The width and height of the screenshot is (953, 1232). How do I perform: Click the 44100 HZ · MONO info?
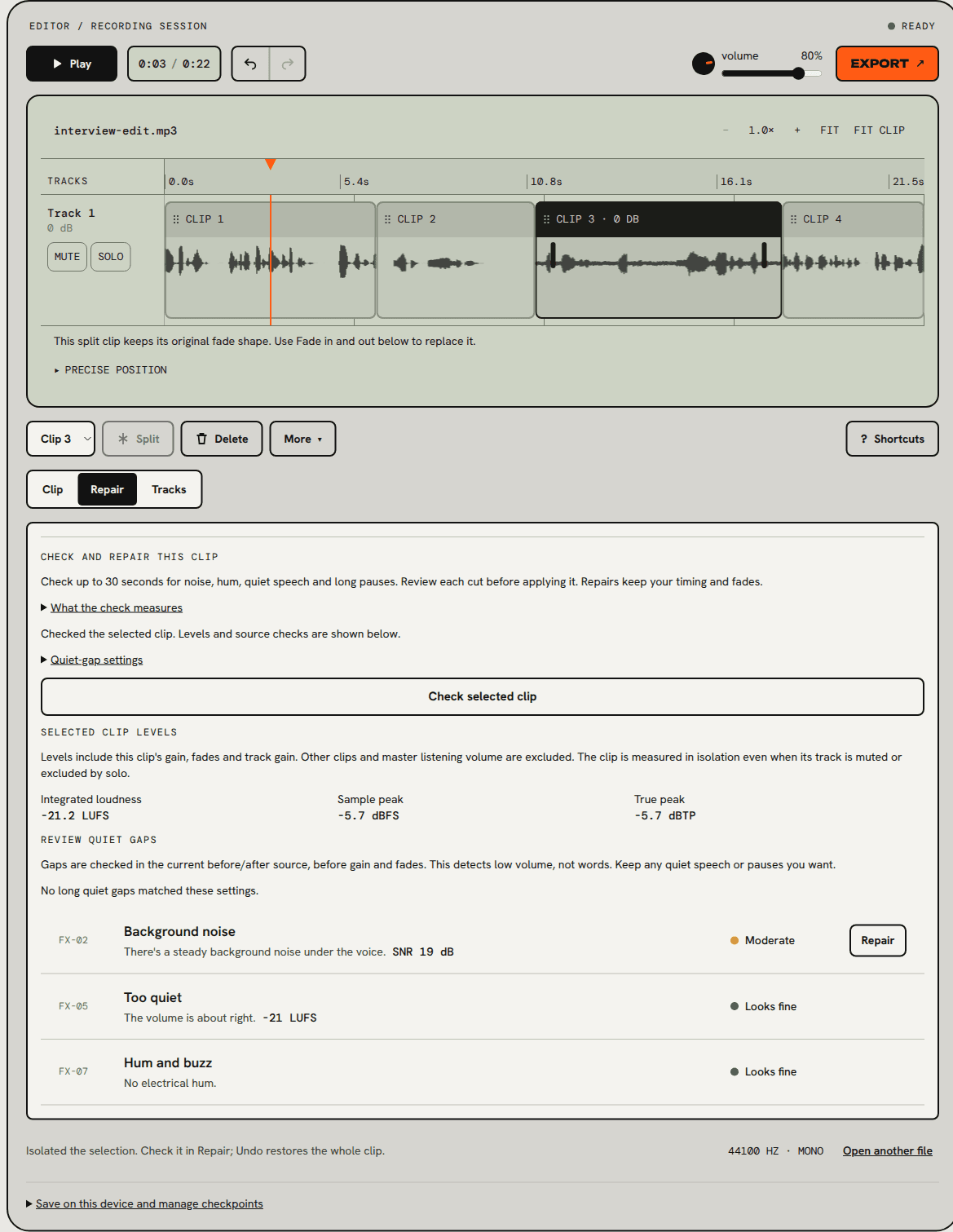click(775, 1151)
